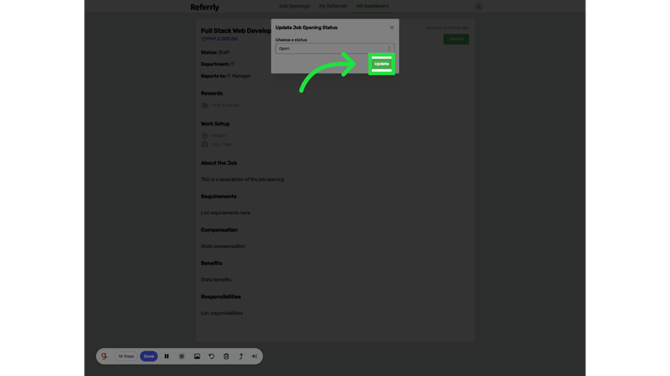Click the upward arrow icon in the recorder toolbar
The width and height of the screenshot is (670, 376).
241,356
